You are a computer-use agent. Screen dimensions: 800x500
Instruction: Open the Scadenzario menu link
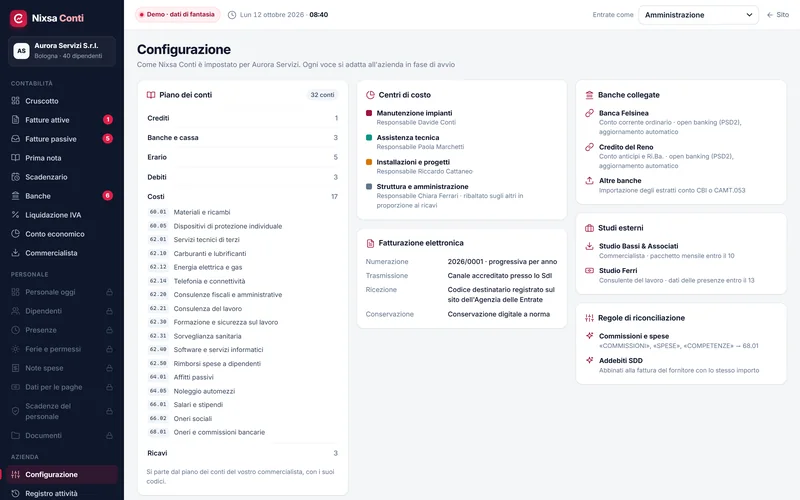point(62,177)
